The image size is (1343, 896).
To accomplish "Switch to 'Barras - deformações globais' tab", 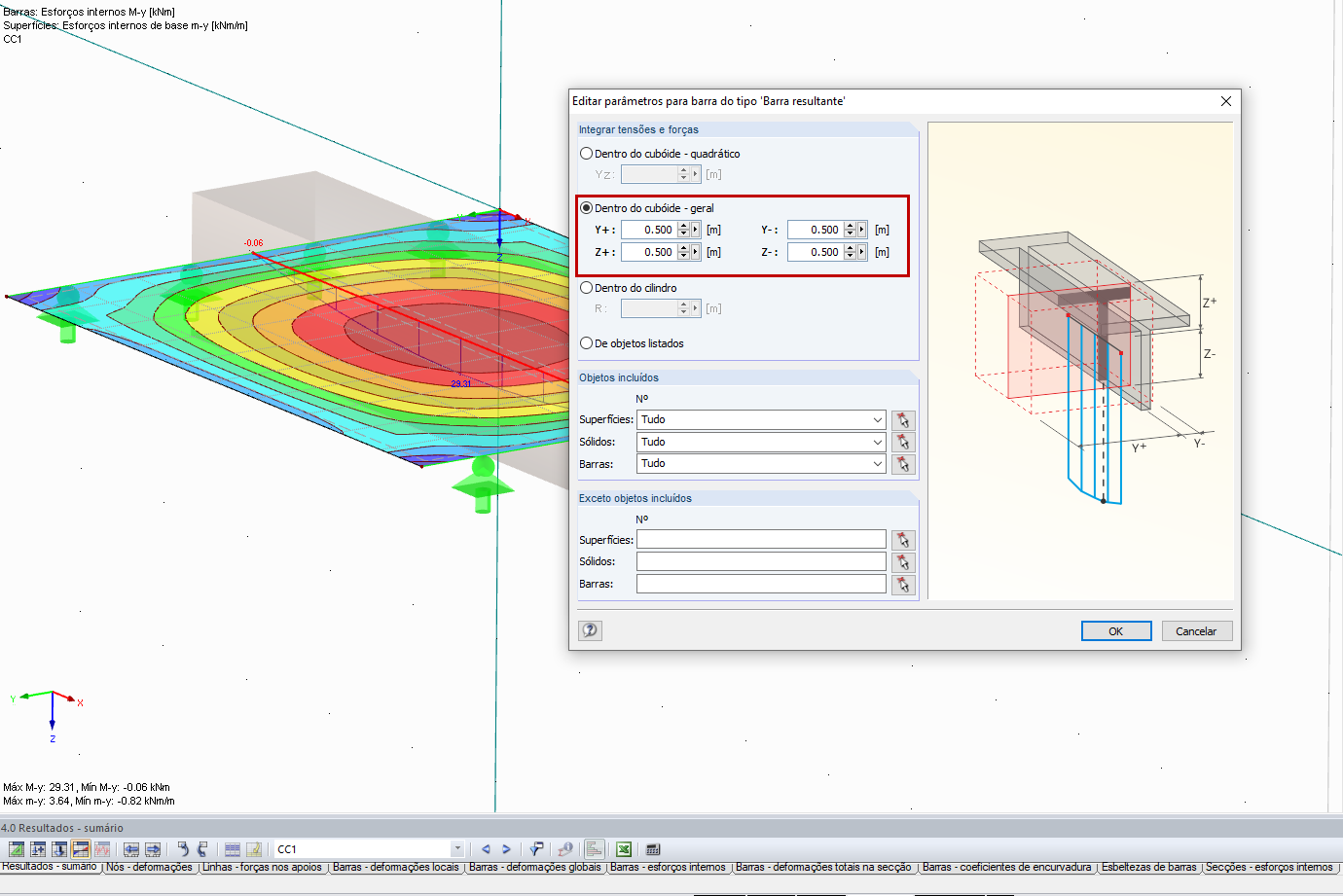I will [x=534, y=867].
